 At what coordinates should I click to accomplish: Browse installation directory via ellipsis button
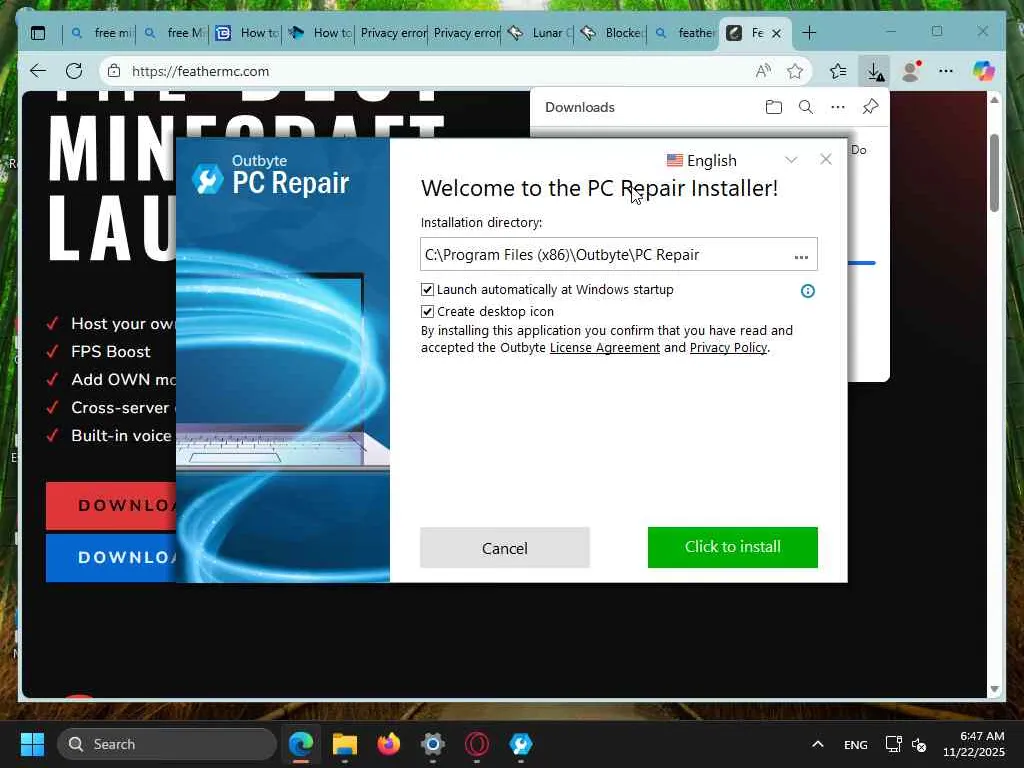[x=801, y=257]
